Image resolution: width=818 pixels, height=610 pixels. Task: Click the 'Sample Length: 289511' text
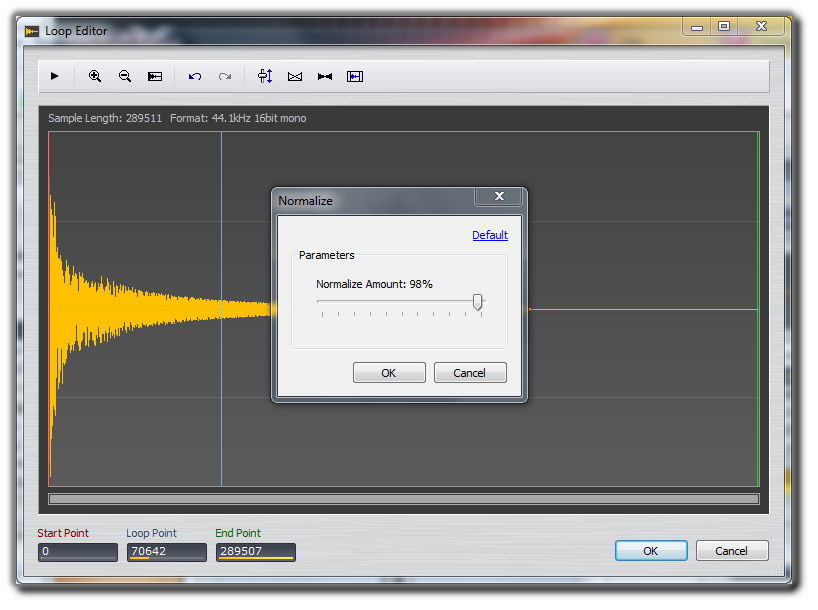(105, 118)
